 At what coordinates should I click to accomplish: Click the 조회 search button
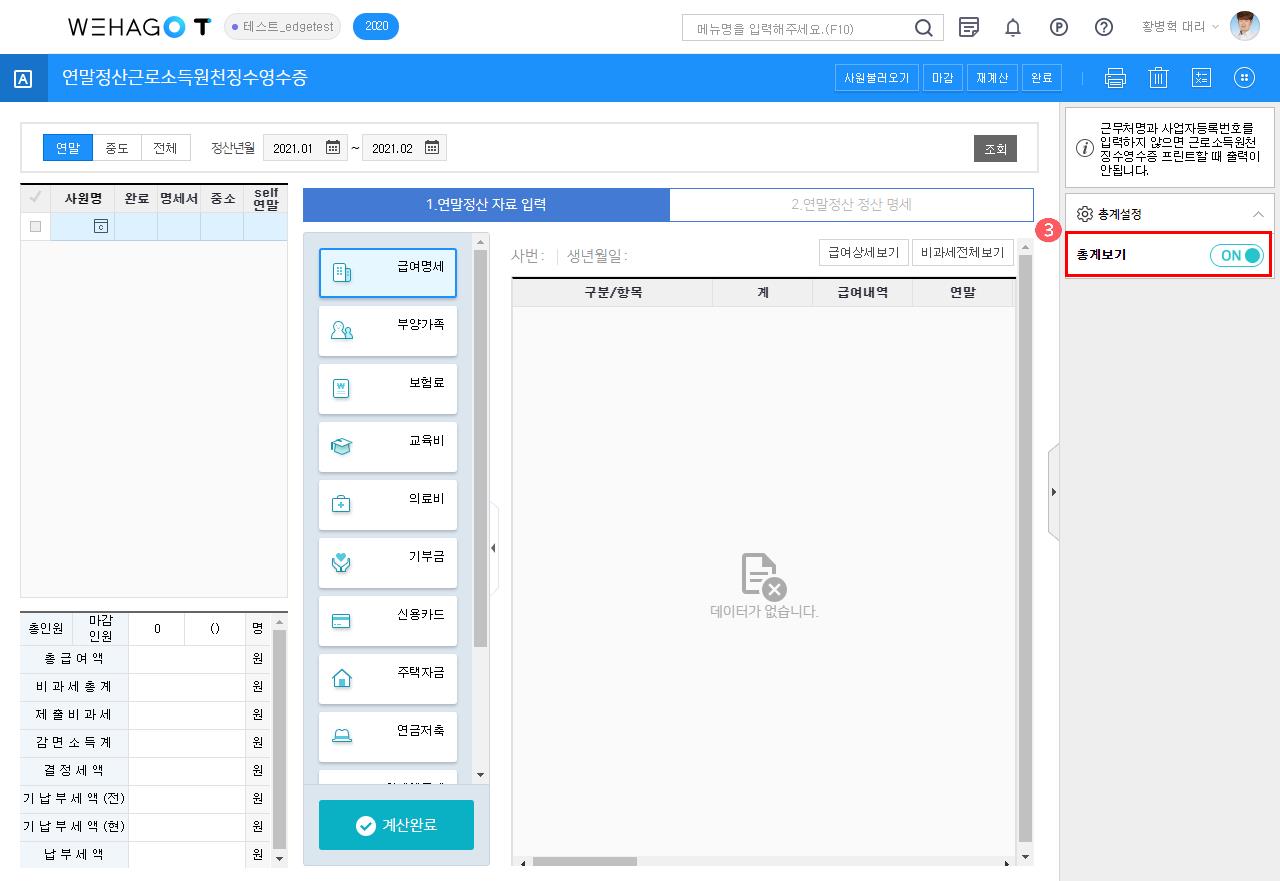995,148
